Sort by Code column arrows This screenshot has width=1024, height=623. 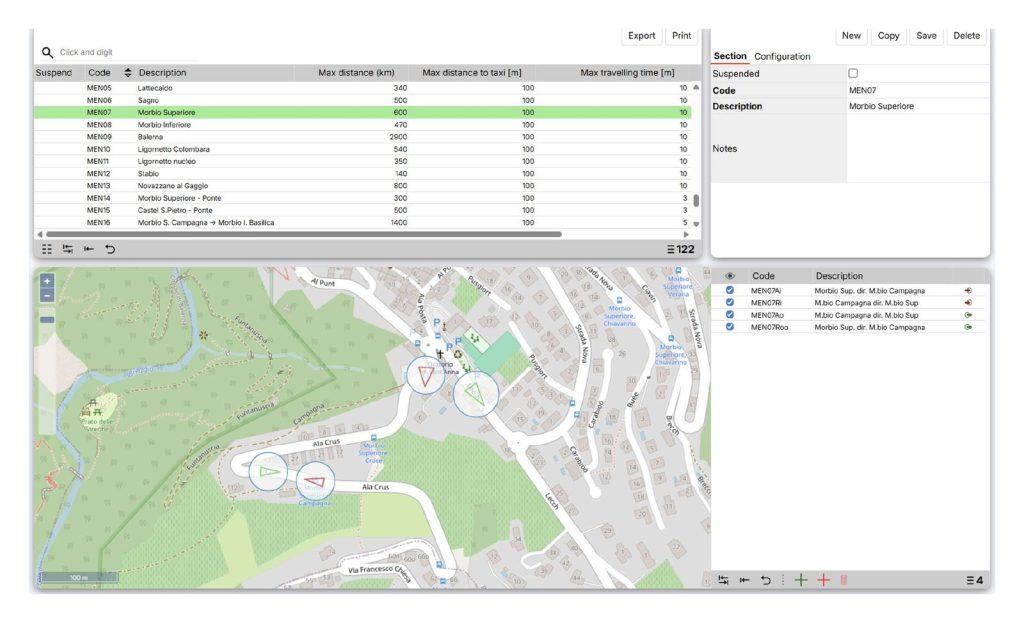(x=127, y=72)
